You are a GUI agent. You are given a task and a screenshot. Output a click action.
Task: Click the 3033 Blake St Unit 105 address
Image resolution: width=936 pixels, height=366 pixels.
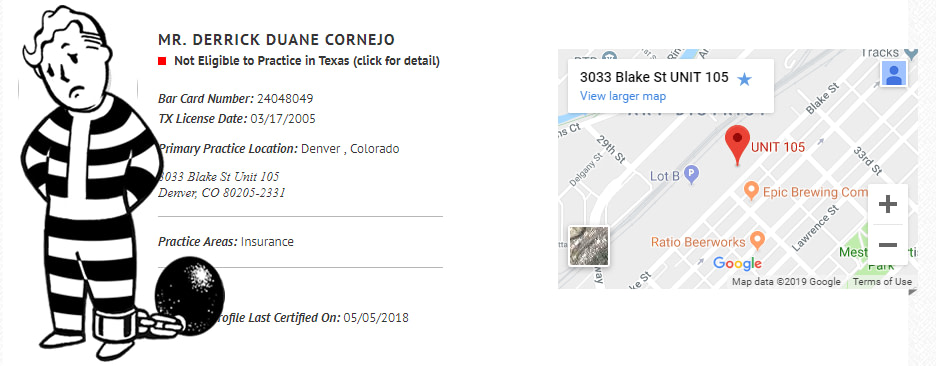[x=218, y=177]
